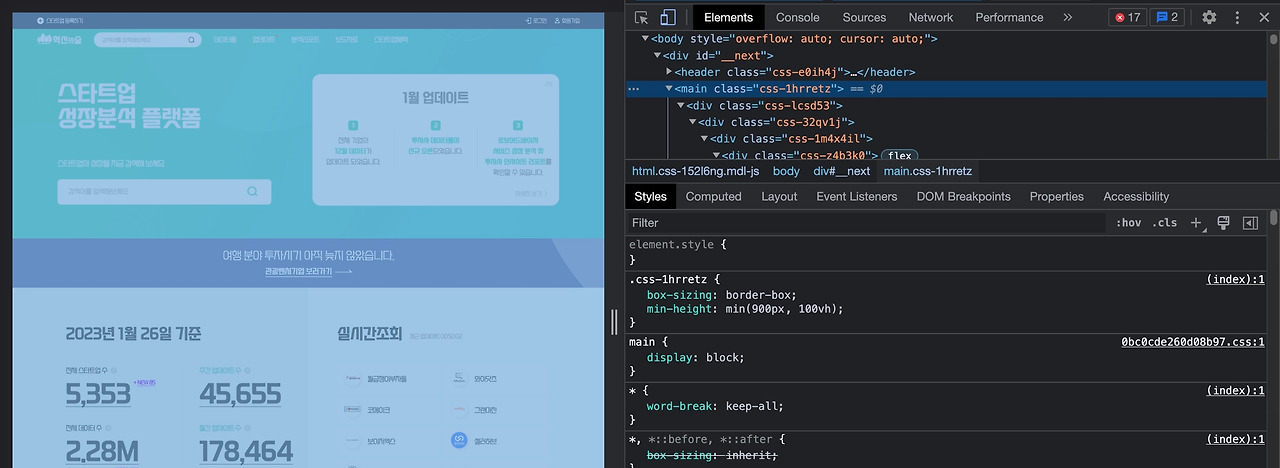
Task: Click the header search magnifier icon
Action: 191,40
